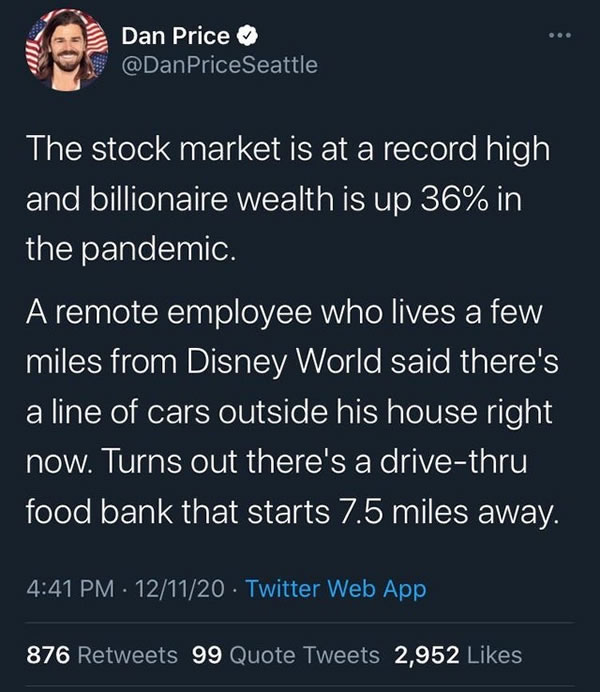View the 876 Retweets list

click(101, 655)
